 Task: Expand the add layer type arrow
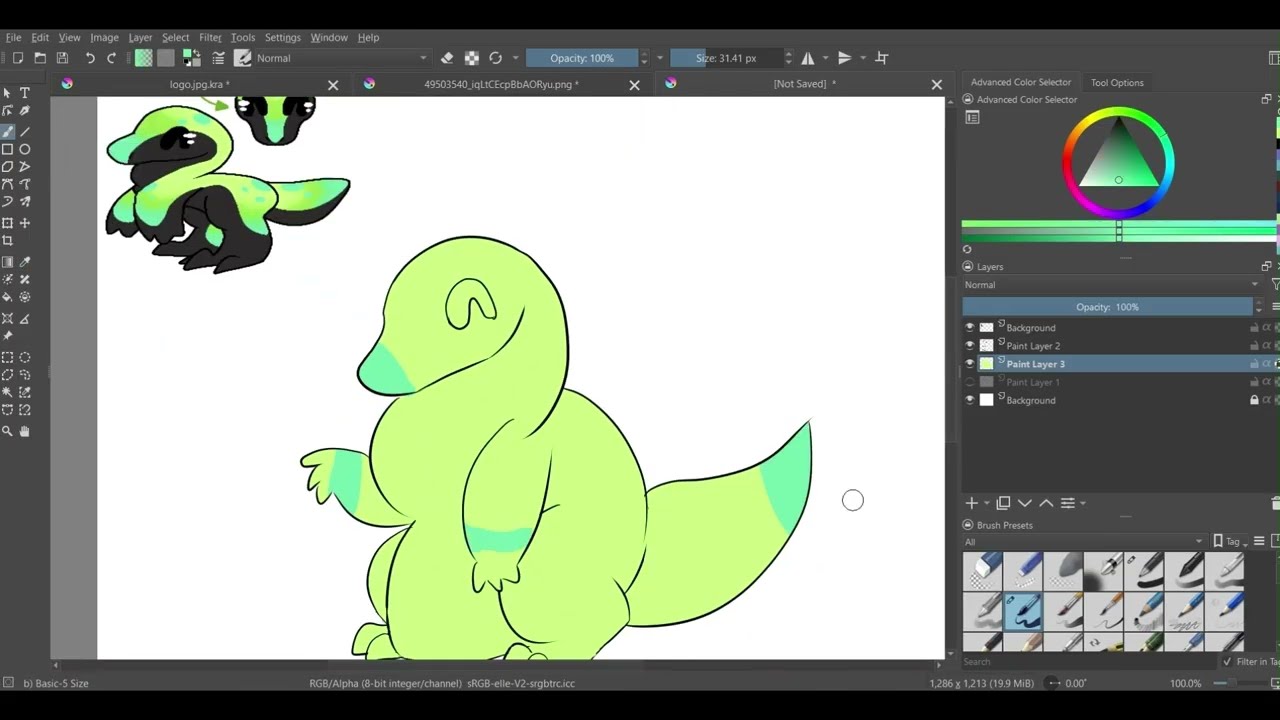[986, 503]
